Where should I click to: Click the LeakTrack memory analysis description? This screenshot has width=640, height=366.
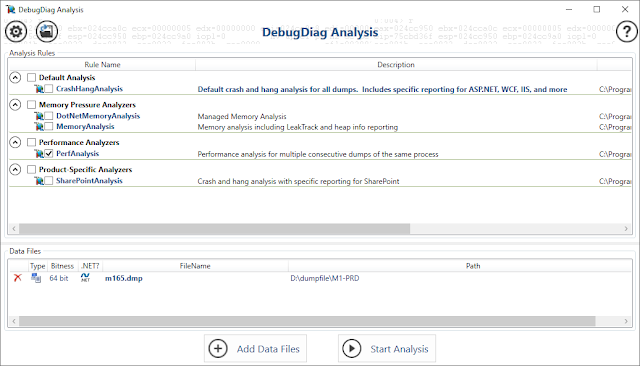tap(298, 127)
